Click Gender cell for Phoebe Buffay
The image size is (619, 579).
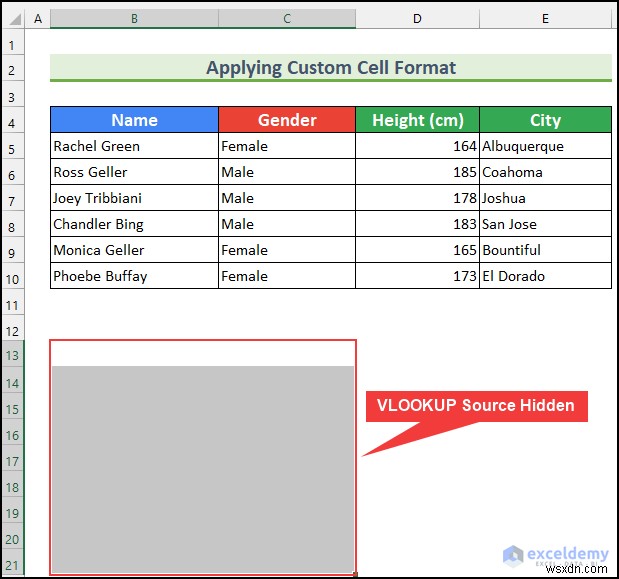pos(287,276)
